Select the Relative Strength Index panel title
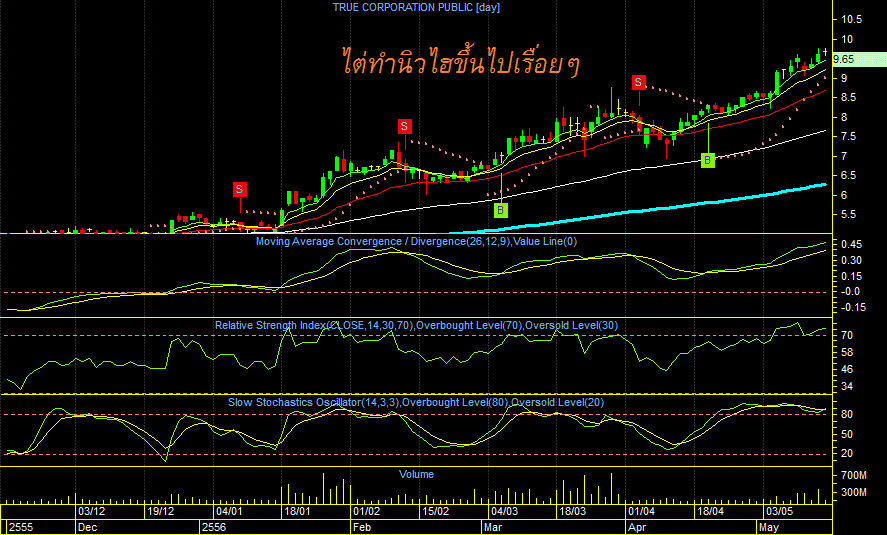This screenshot has width=887, height=535. pyautogui.click(x=416, y=326)
